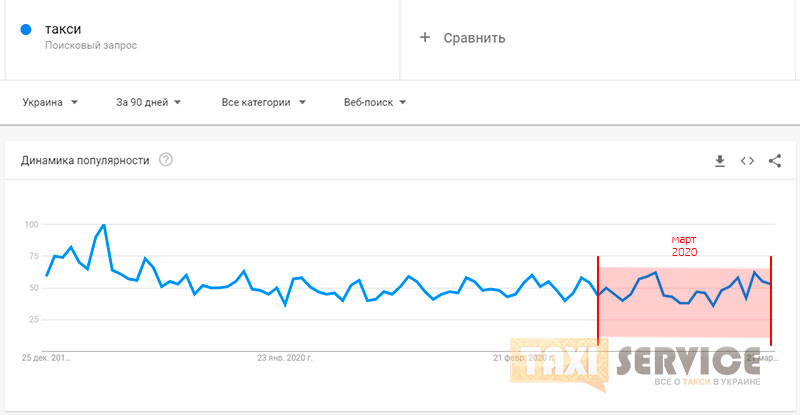Screen dimensions: 800x415
Task: Open the Украина region dropdown
Action: [51, 102]
